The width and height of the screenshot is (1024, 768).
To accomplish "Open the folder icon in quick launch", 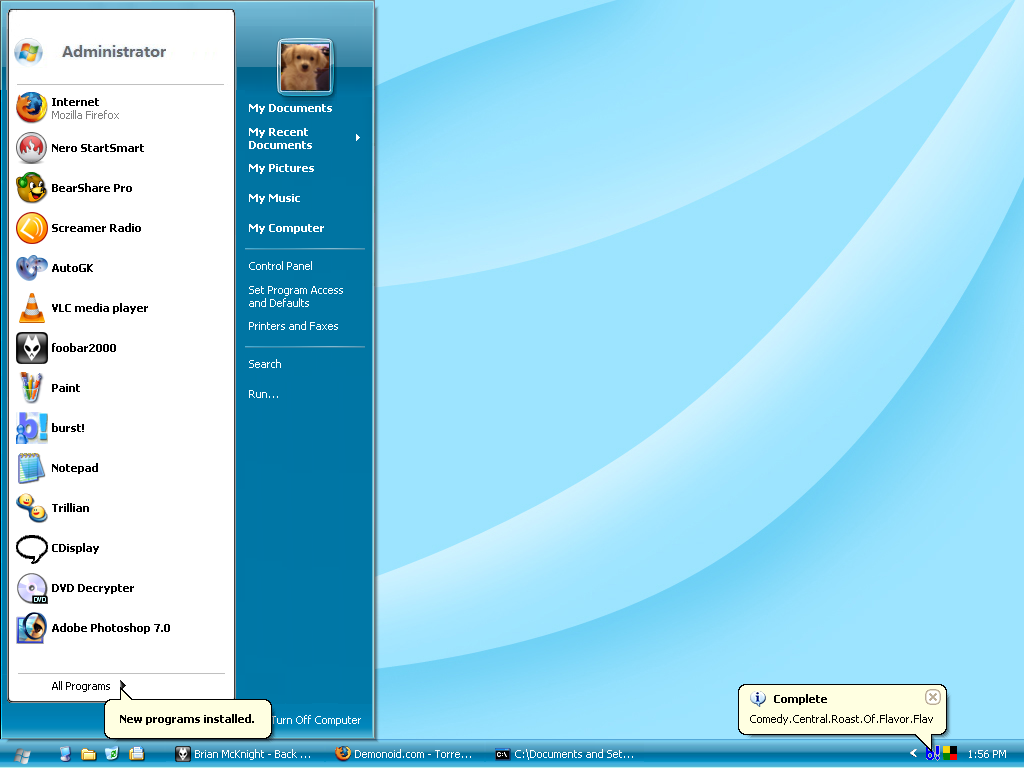I will (88, 754).
